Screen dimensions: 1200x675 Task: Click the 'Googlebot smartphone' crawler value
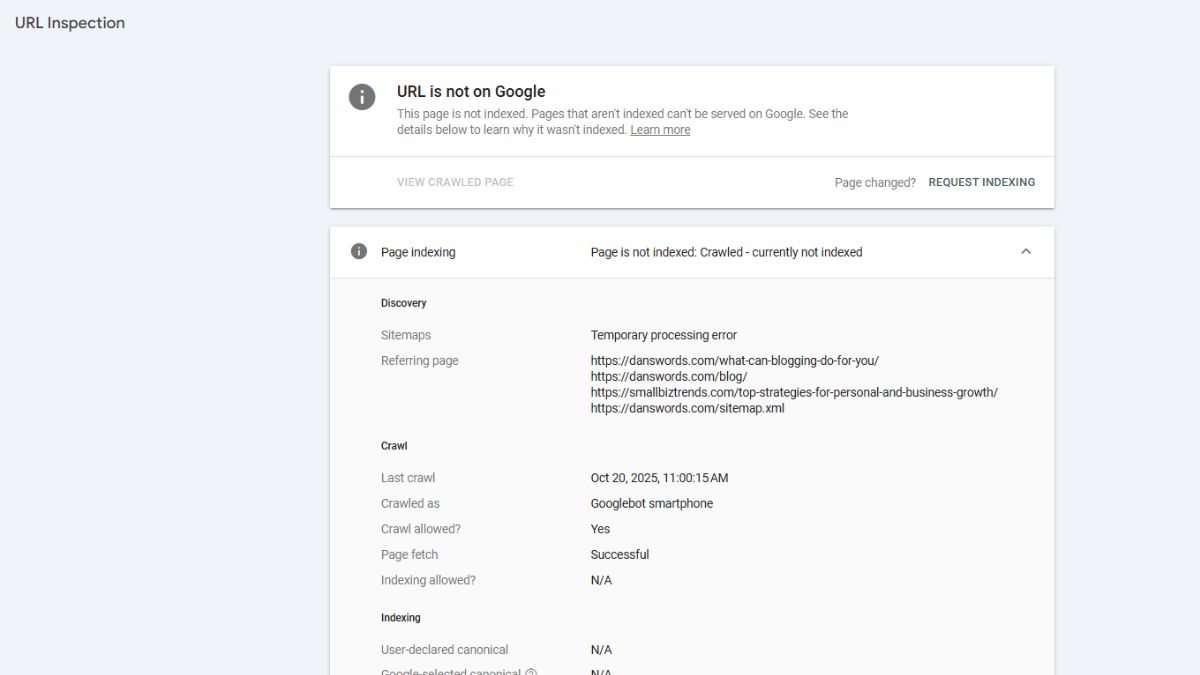(x=651, y=504)
